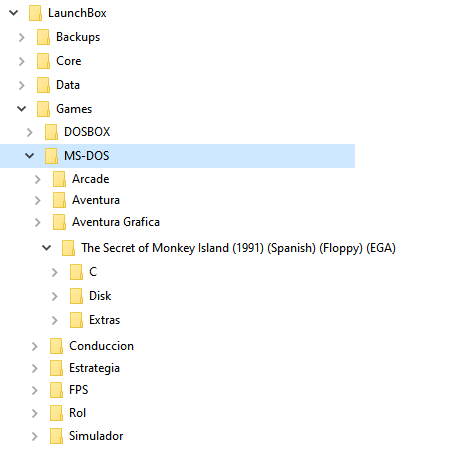Click the DOSBOX folder icon
Screen dimensions: 463x452
pyautogui.click(x=51, y=132)
